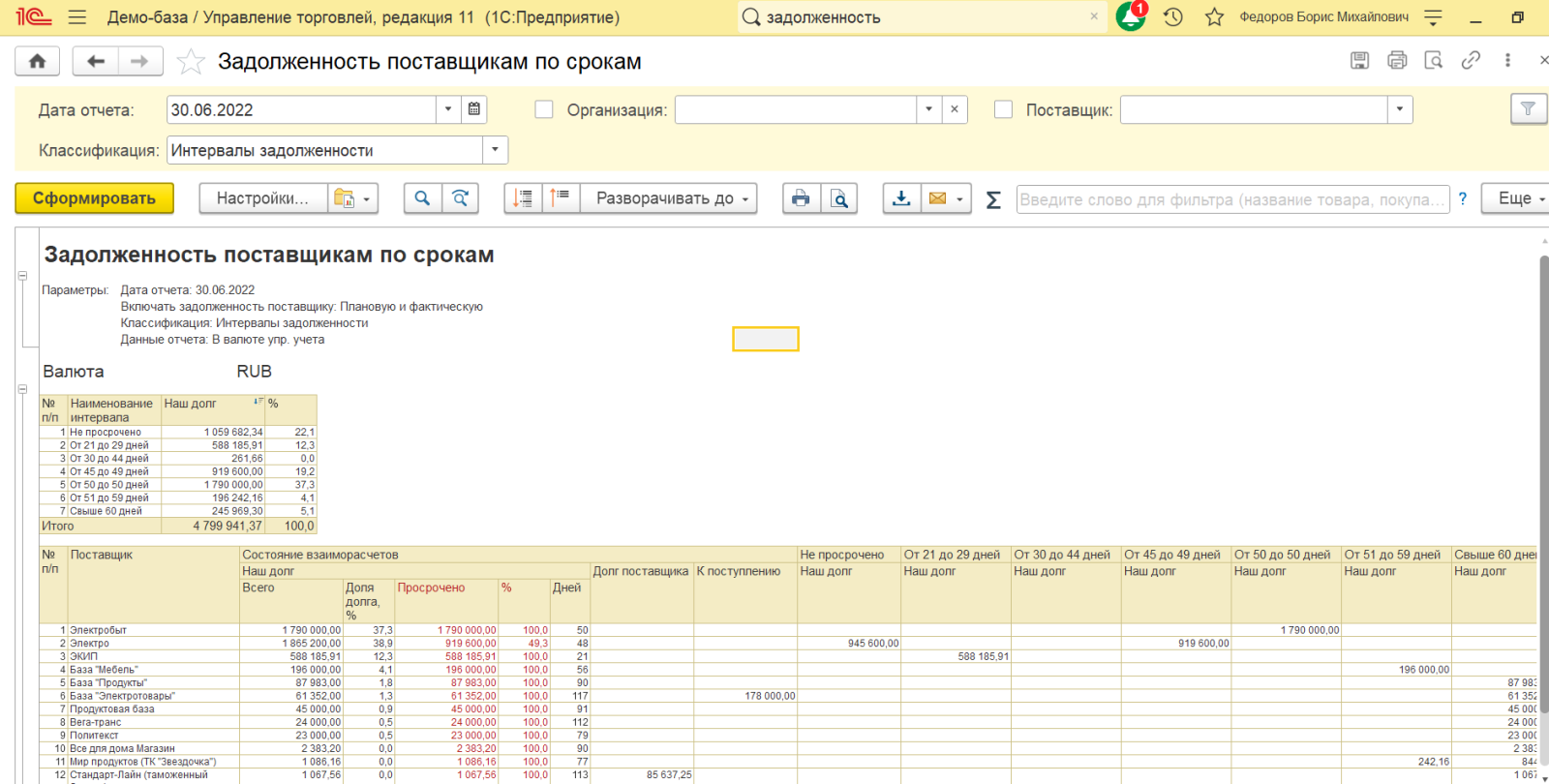Image resolution: width=1549 pixels, height=784 pixels.
Task: Add this report to favorites star
Action: [x=191, y=62]
